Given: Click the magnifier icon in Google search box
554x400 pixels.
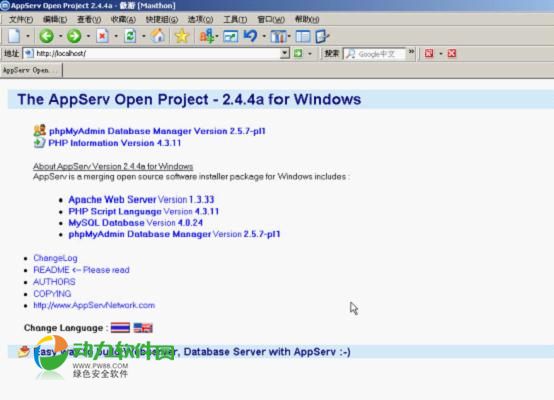Looking at the screenshot, I should point(350,54).
